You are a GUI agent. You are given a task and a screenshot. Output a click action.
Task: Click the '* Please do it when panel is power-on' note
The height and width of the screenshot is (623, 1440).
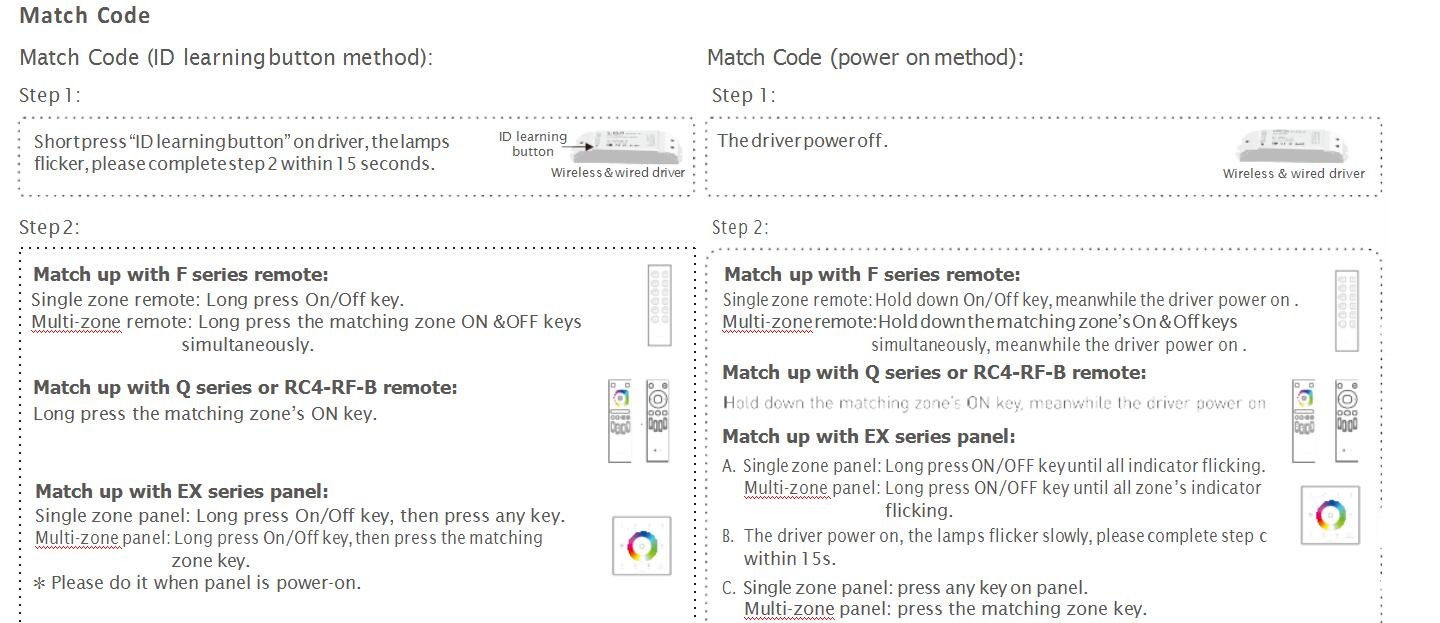click(x=197, y=582)
